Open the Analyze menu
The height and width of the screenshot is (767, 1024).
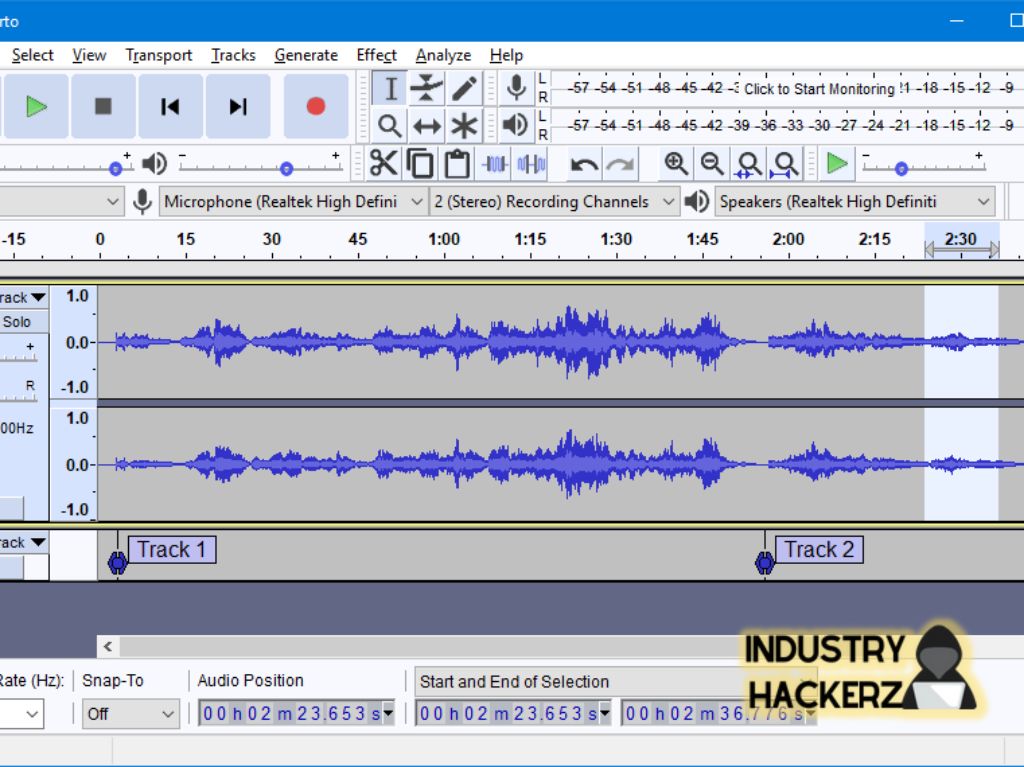coord(443,56)
